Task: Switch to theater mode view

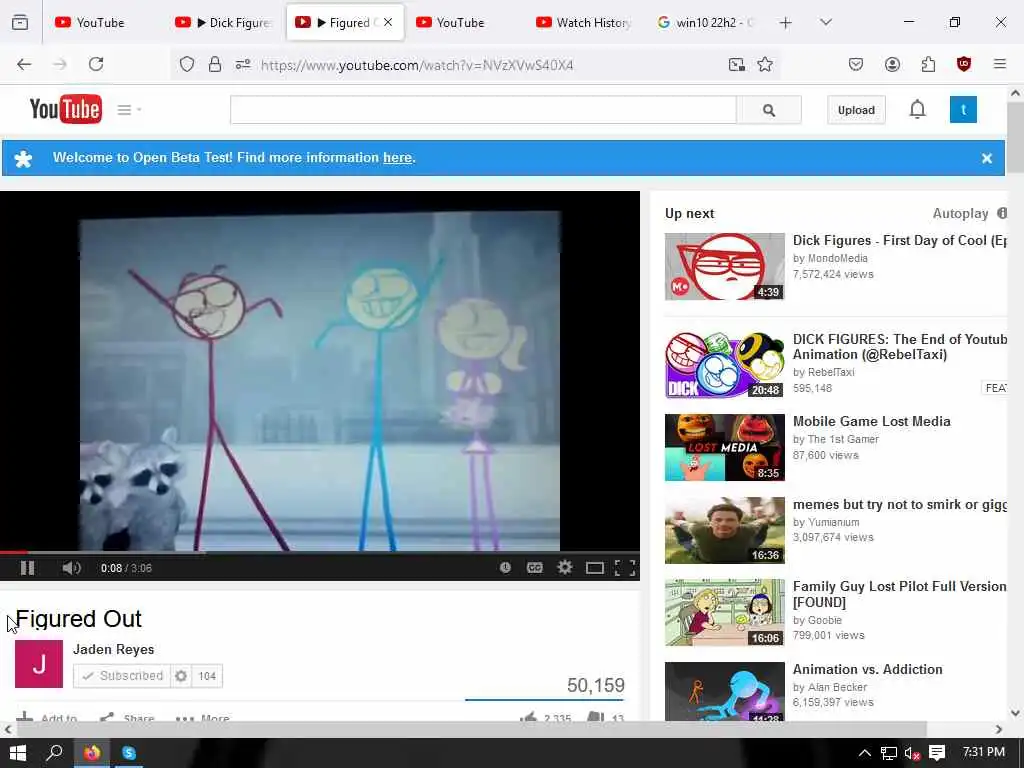Action: click(x=594, y=568)
